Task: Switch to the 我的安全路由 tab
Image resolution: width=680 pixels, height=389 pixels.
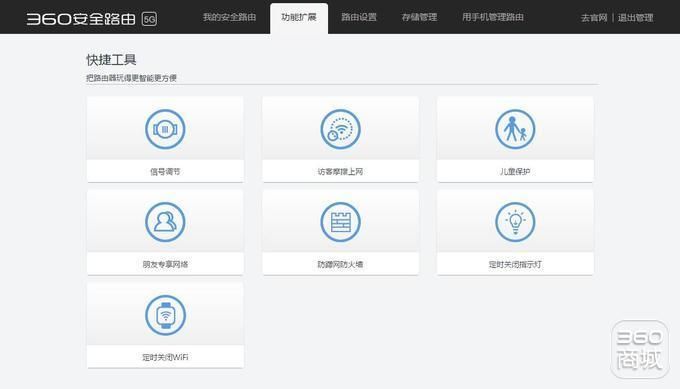Action: 229,17
